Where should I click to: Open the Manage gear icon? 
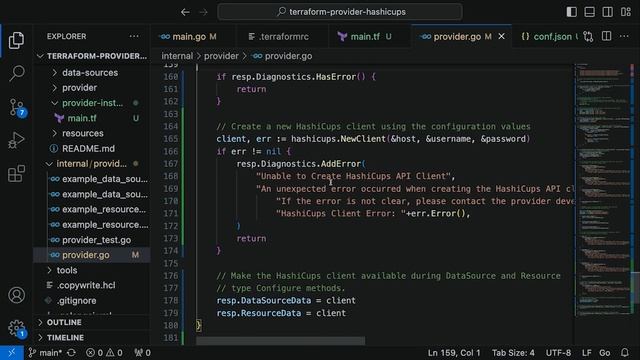pyautogui.click(x=17, y=328)
